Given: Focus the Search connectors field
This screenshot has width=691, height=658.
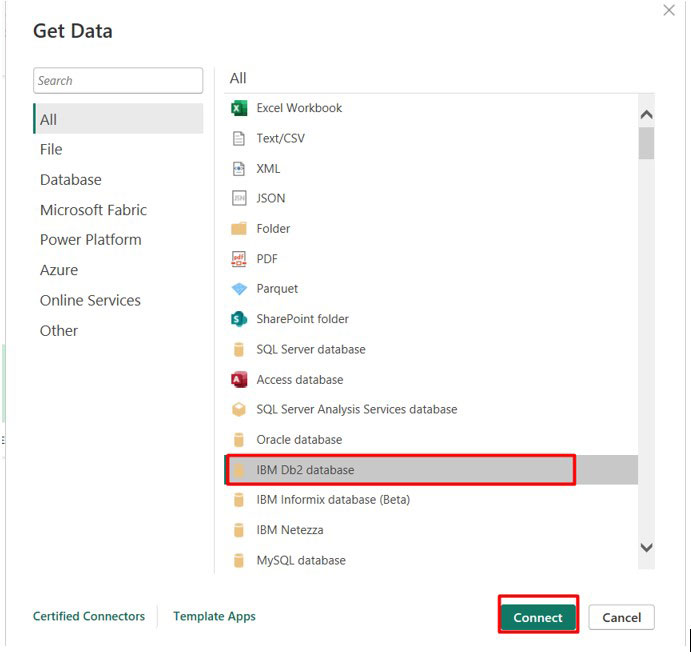Looking at the screenshot, I should pyautogui.click(x=118, y=81).
